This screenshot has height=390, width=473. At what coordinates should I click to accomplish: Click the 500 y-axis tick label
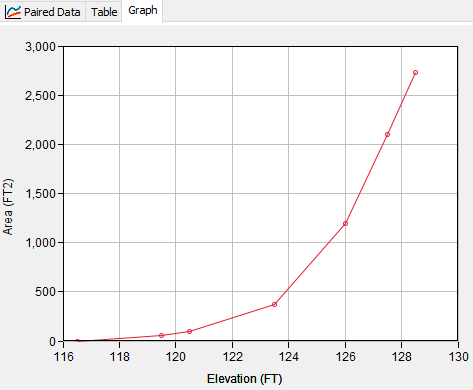[x=45, y=292]
